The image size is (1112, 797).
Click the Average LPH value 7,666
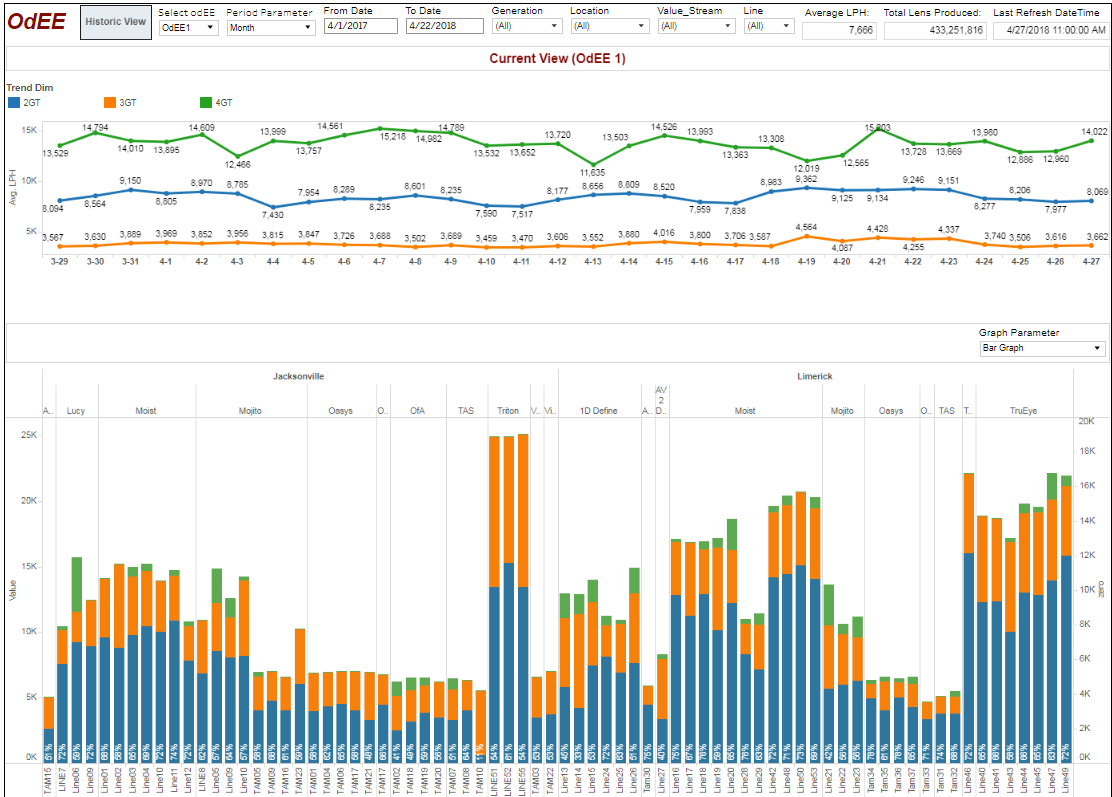click(x=839, y=30)
